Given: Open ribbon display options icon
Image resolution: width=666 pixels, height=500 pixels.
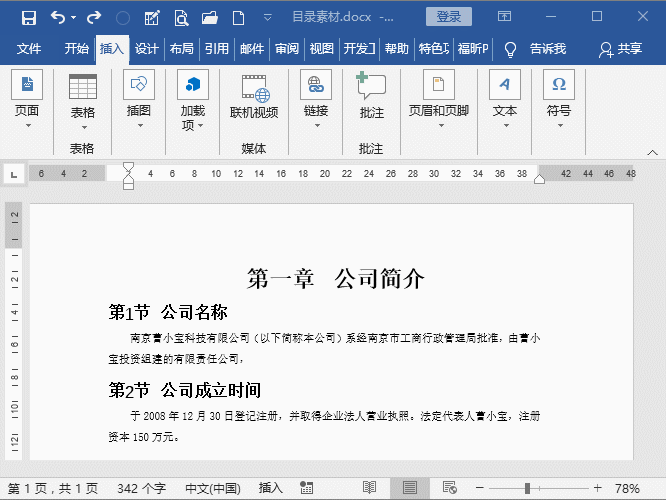Looking at the screenshot, I should (504, 17).
